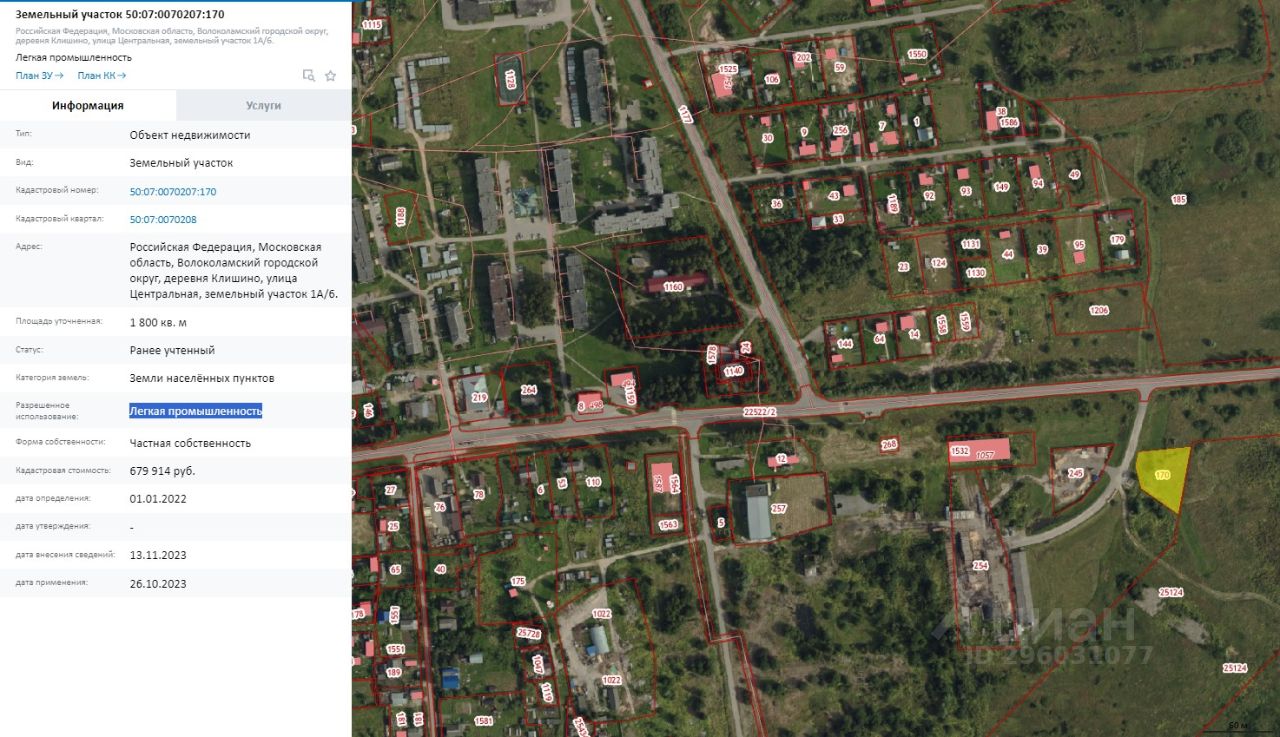Screen dimensions: 1280x737
Task: Click parcel 175 on the map
Action: tap(517, 581)
